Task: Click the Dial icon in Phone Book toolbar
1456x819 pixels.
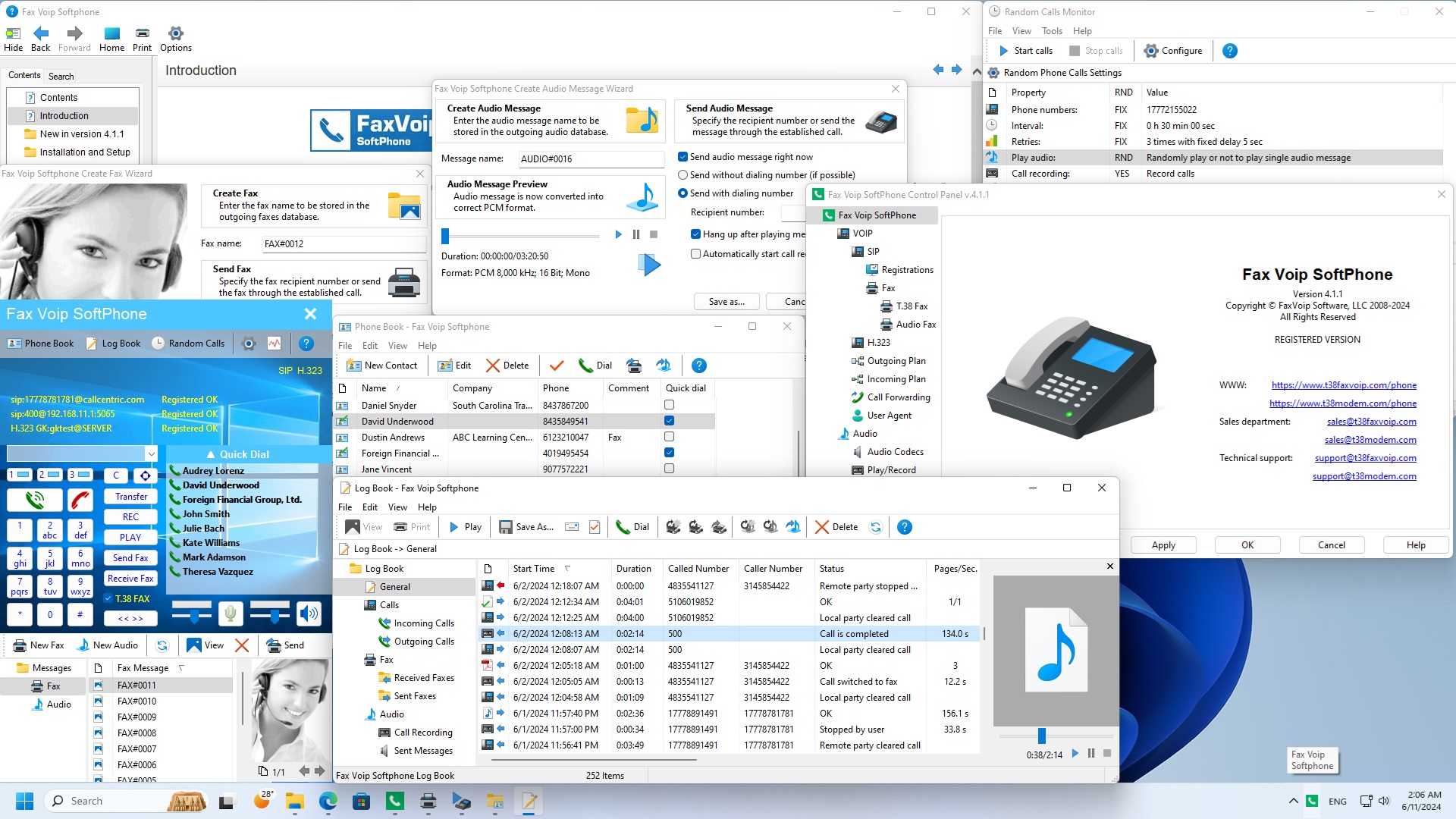Action: tap(595, 365)
